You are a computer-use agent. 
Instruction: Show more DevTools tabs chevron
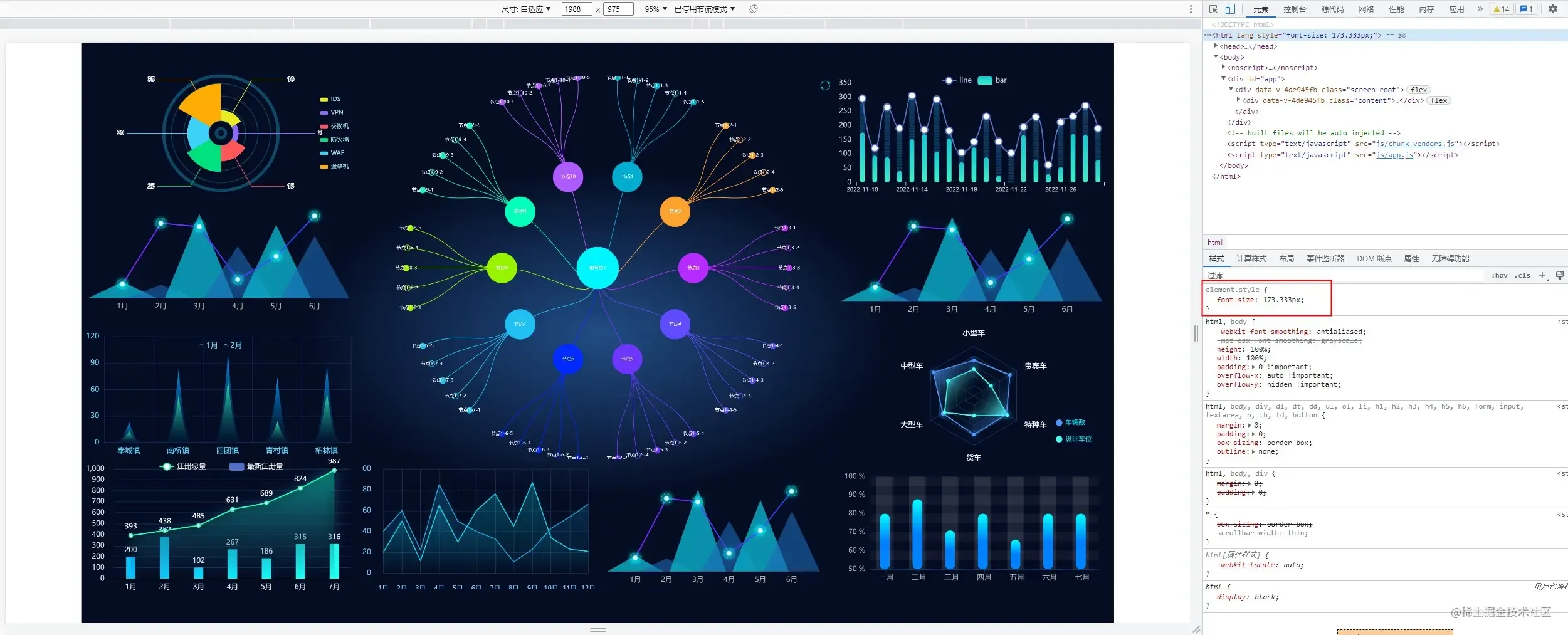click(x=1480, y=9)
